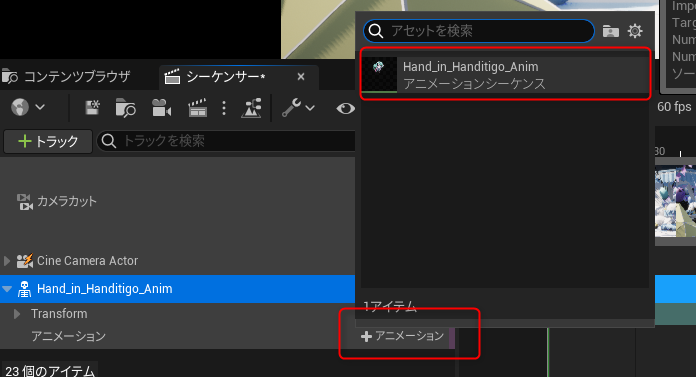The image size is (696, 377).
Task: Open the wrench actions menu
Action: coord(298,107)
